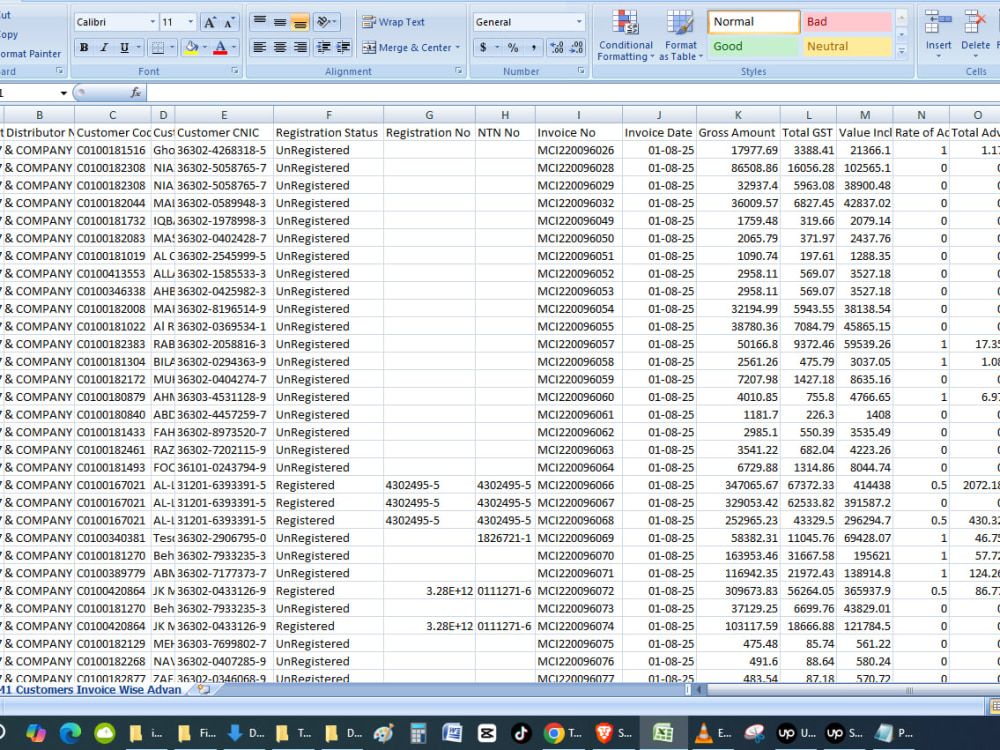Middle align cell contents

[279, 22]
